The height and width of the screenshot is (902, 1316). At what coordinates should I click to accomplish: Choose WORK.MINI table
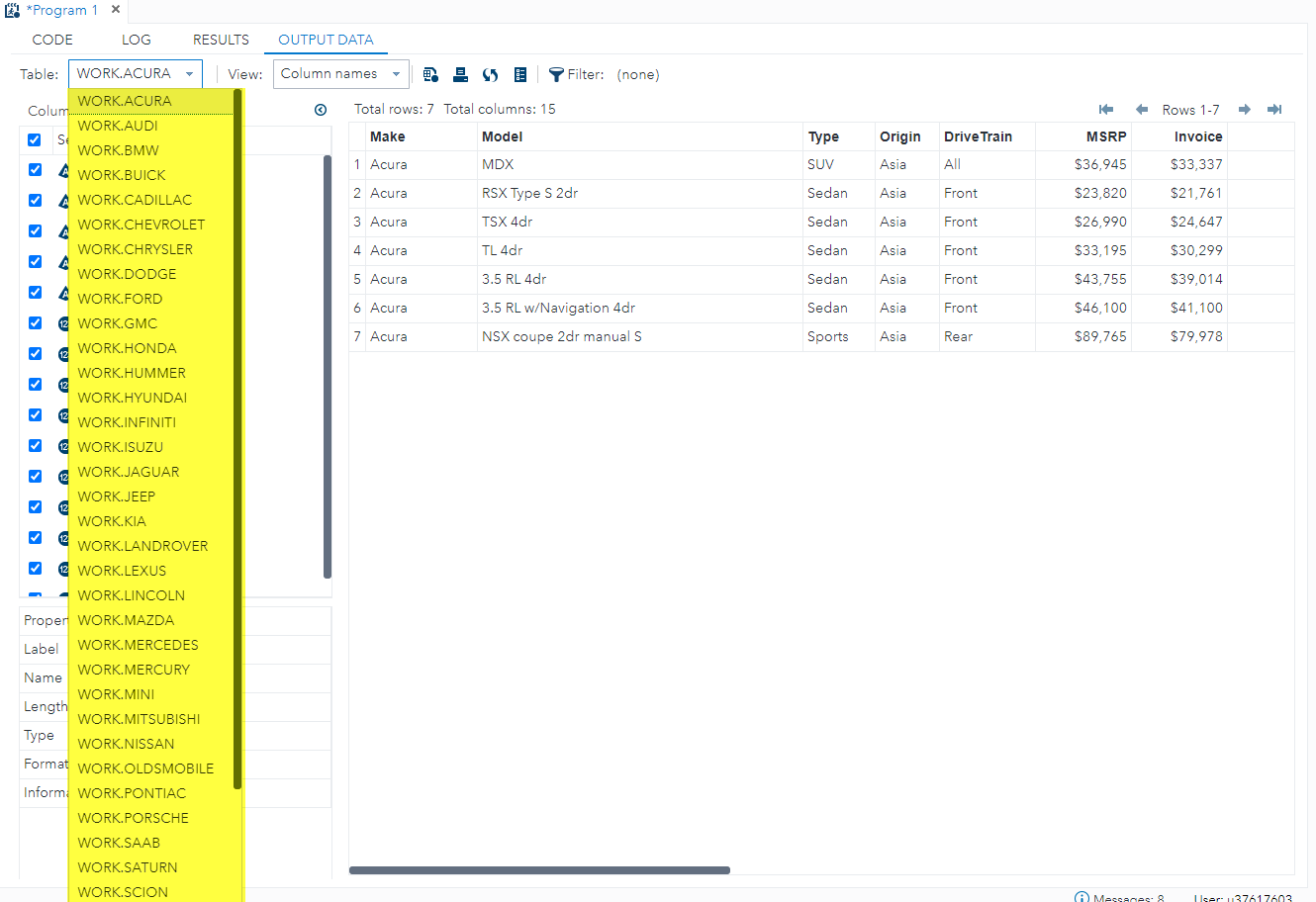point(151,694)
